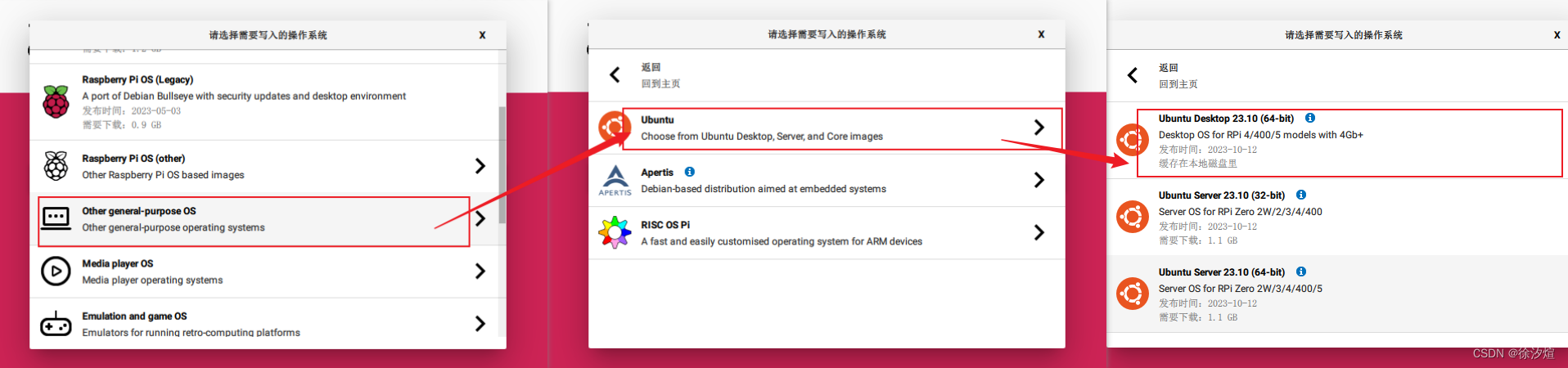The image size is (1568, 368).
Task: Click 'Choose from Ubuntu Desktop, Server' description
Action: coord(762,137)
